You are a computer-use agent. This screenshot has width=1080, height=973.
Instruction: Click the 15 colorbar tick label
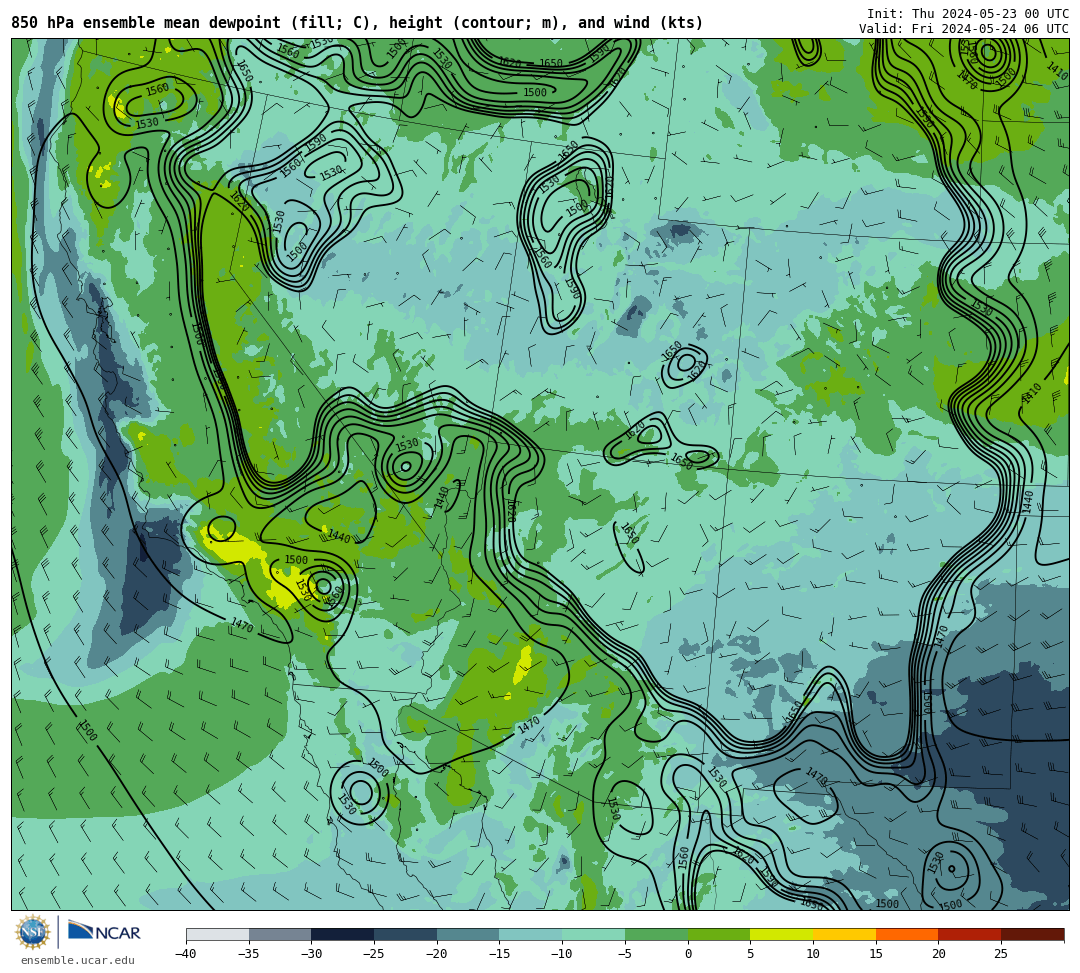(876, 954)
